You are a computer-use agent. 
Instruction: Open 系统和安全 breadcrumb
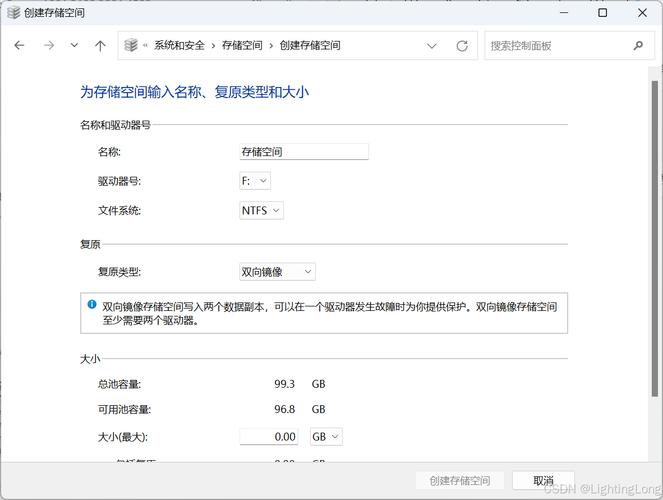179,45
